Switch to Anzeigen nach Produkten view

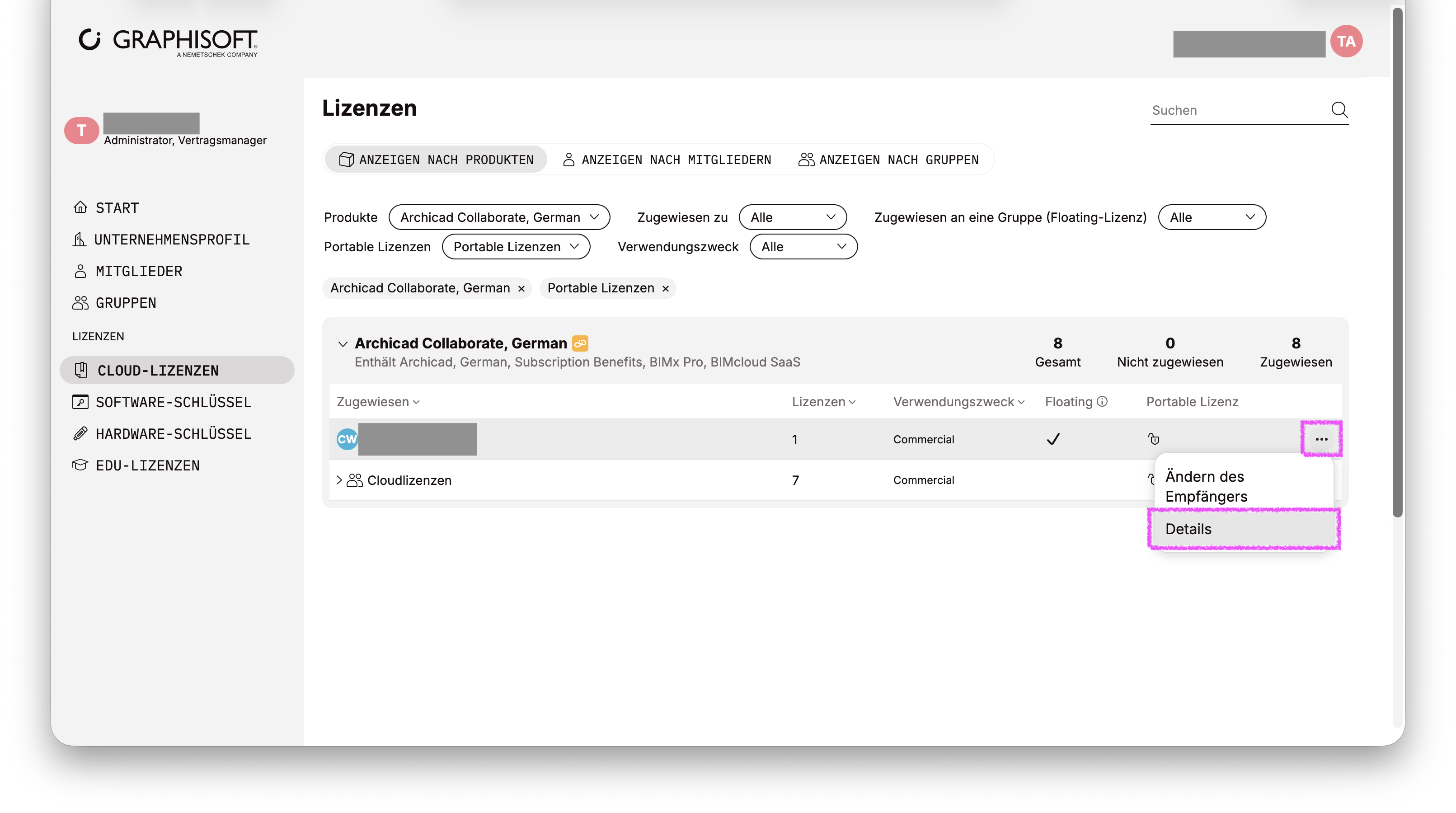point(436,160)
